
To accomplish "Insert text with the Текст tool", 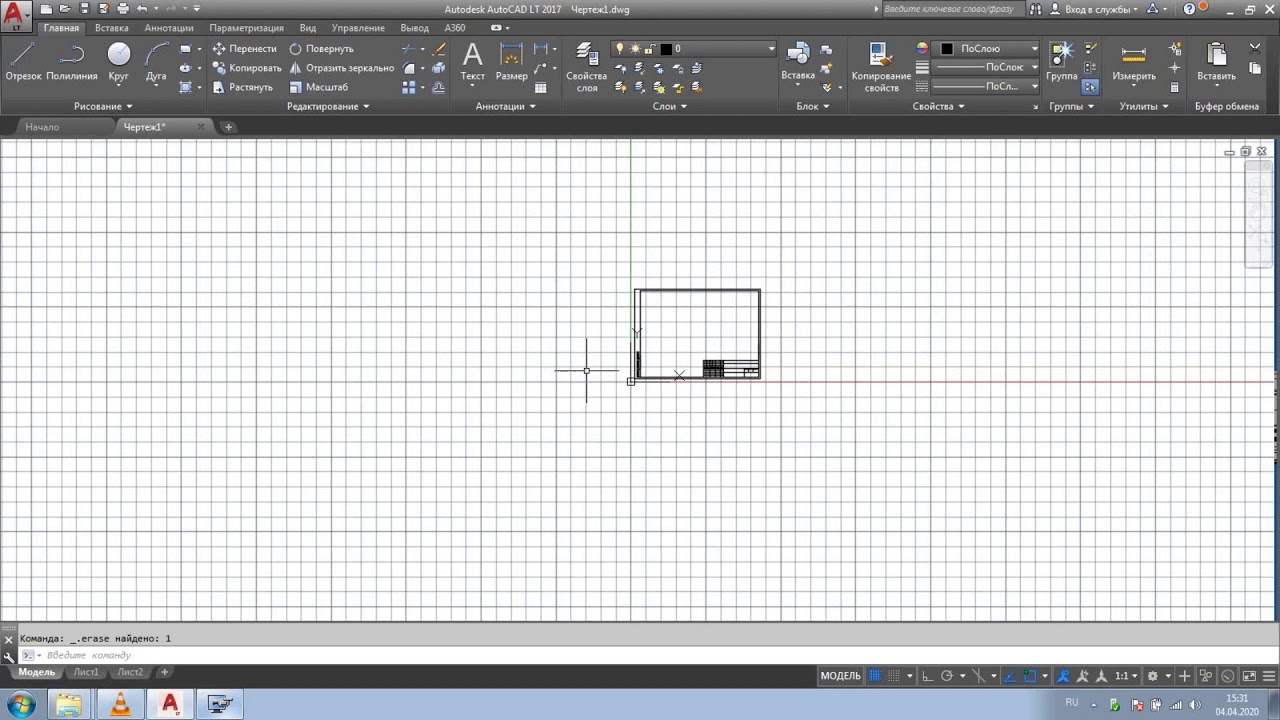I will click(x=472, y=63).
